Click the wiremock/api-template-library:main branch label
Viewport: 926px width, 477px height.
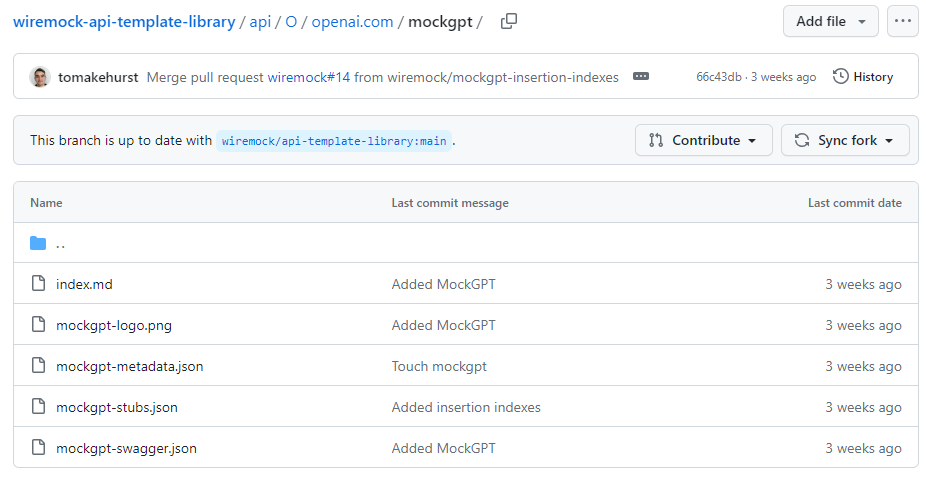334,141
